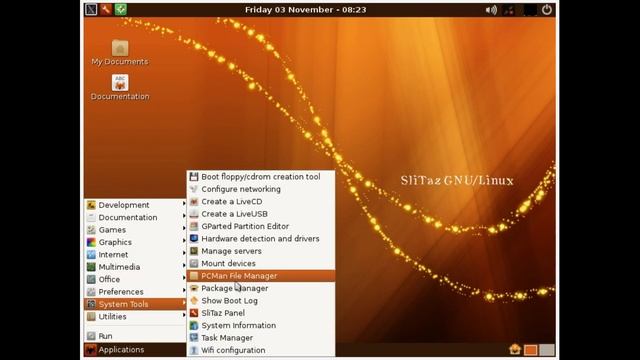
Task: Expand the Internet submenu arrow
Action: pos(184,253)
